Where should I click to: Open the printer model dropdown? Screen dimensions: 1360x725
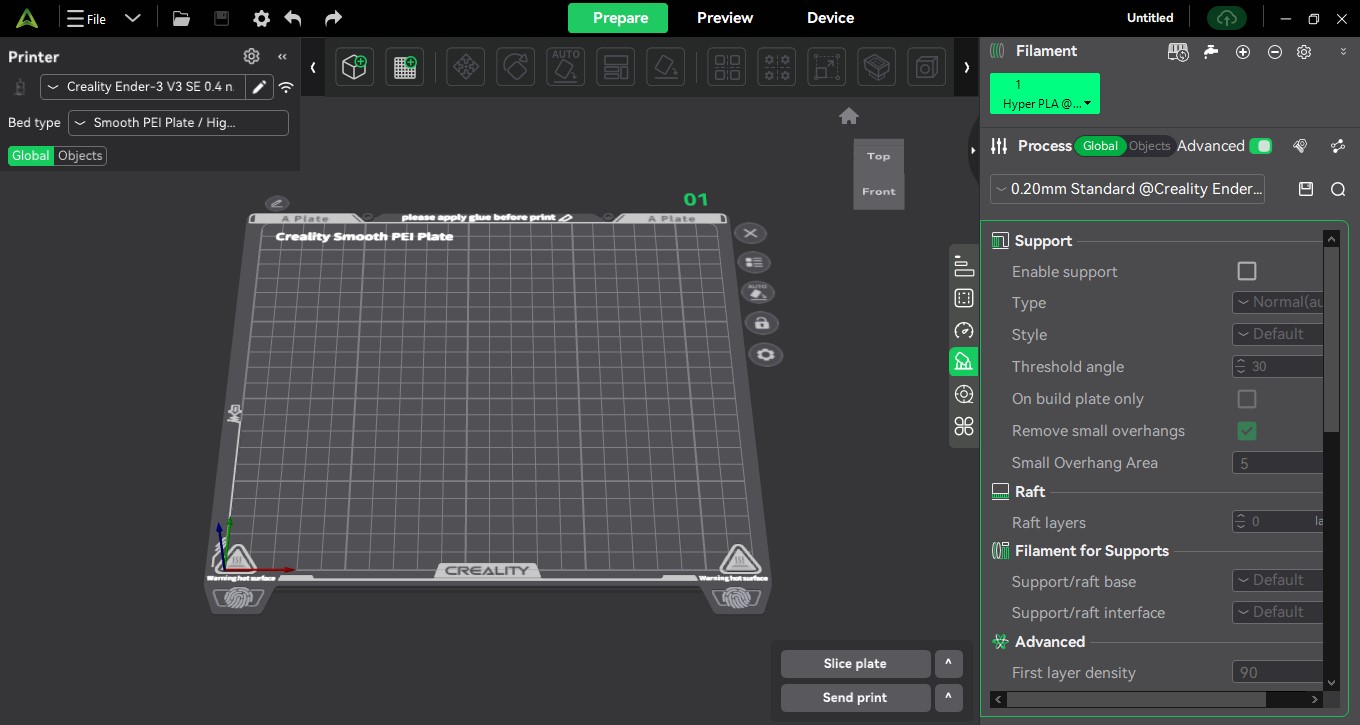pyautogui.click(x=143, y=87)
